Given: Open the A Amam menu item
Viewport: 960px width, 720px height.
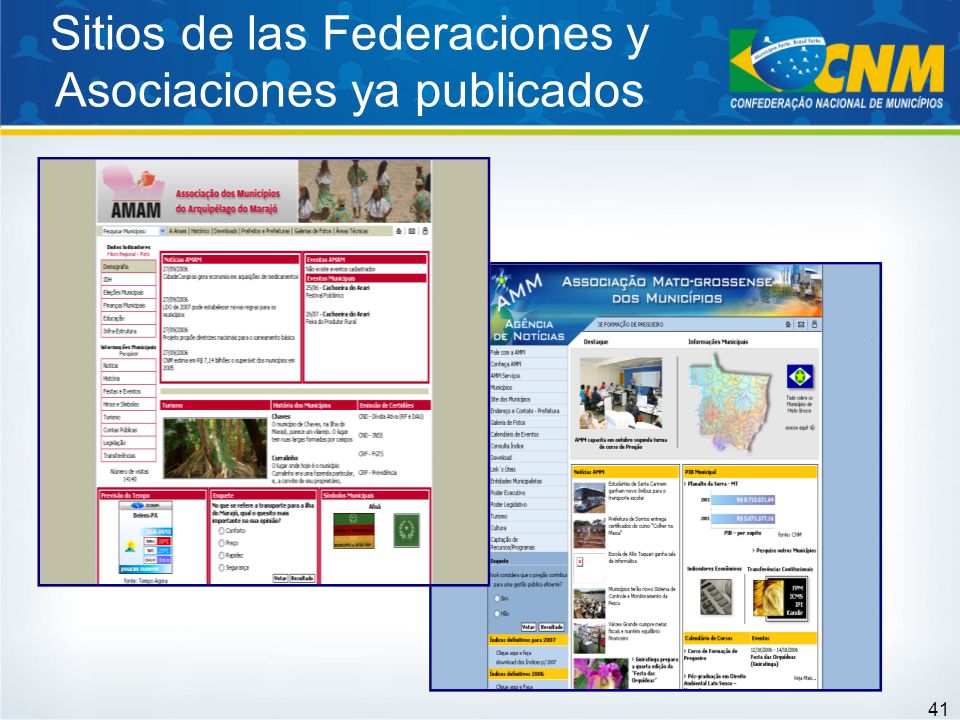Looking at the screenshot, I should (178, 231).
